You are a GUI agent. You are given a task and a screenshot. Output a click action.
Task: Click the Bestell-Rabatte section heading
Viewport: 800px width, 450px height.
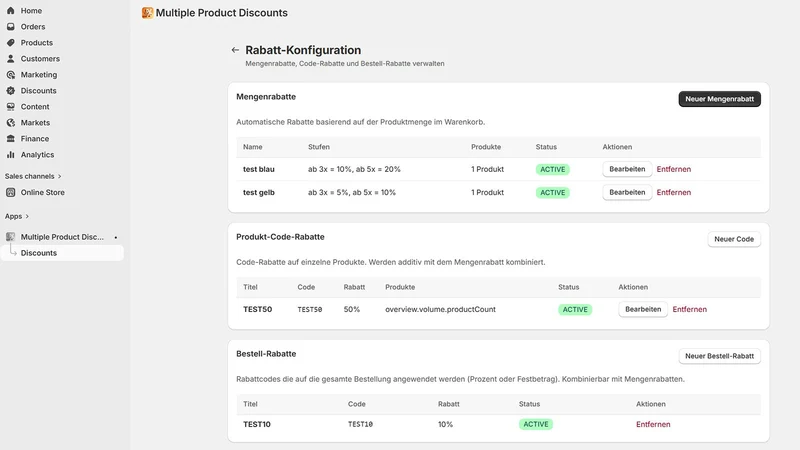tap(266, 354)
